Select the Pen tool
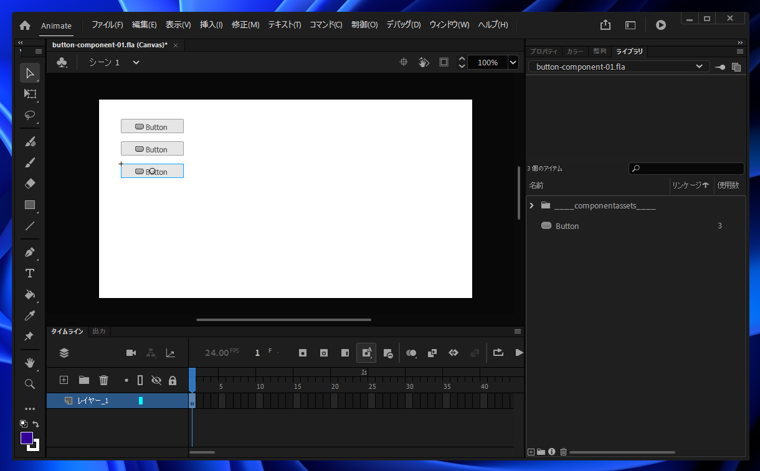This screenshot has width=760, height=471. (x=30, y=252)
